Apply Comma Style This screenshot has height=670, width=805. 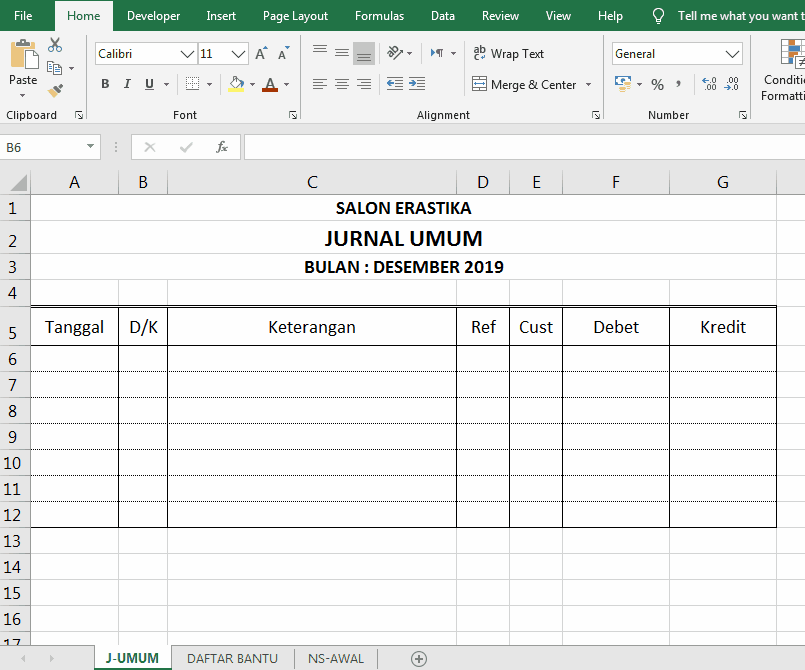679,84
